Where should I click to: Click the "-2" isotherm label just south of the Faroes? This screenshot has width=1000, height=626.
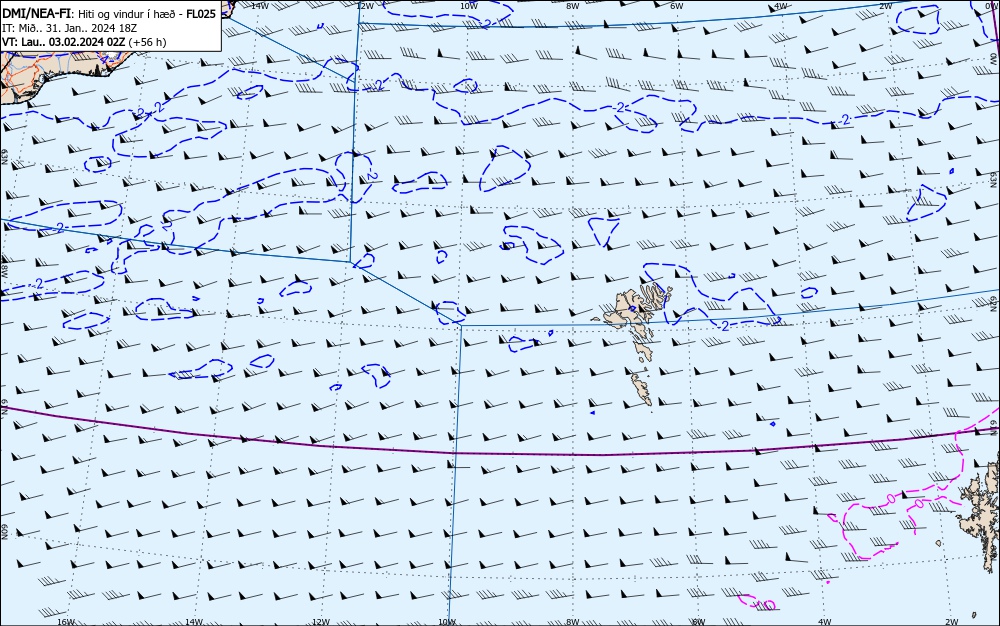pyautogui.click(x=724, y=326)
